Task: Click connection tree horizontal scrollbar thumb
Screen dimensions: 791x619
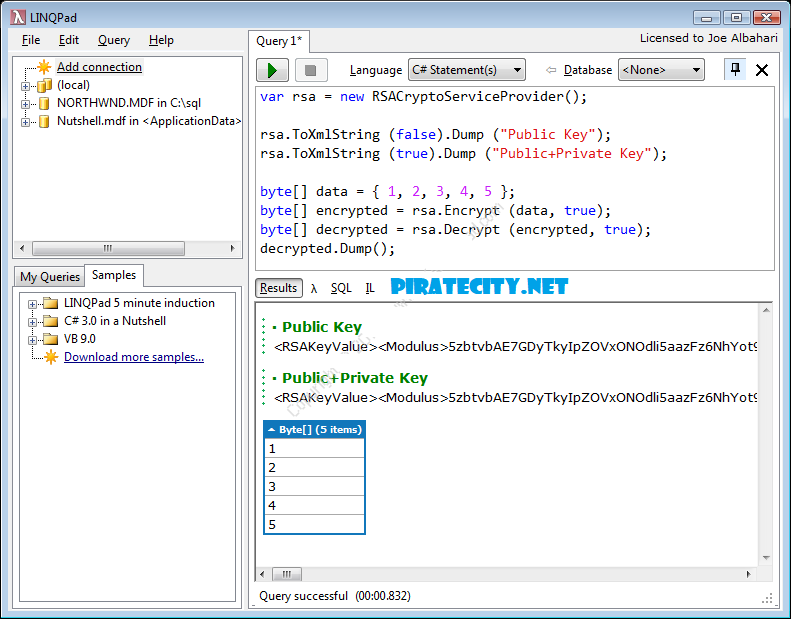Action: 108,248
